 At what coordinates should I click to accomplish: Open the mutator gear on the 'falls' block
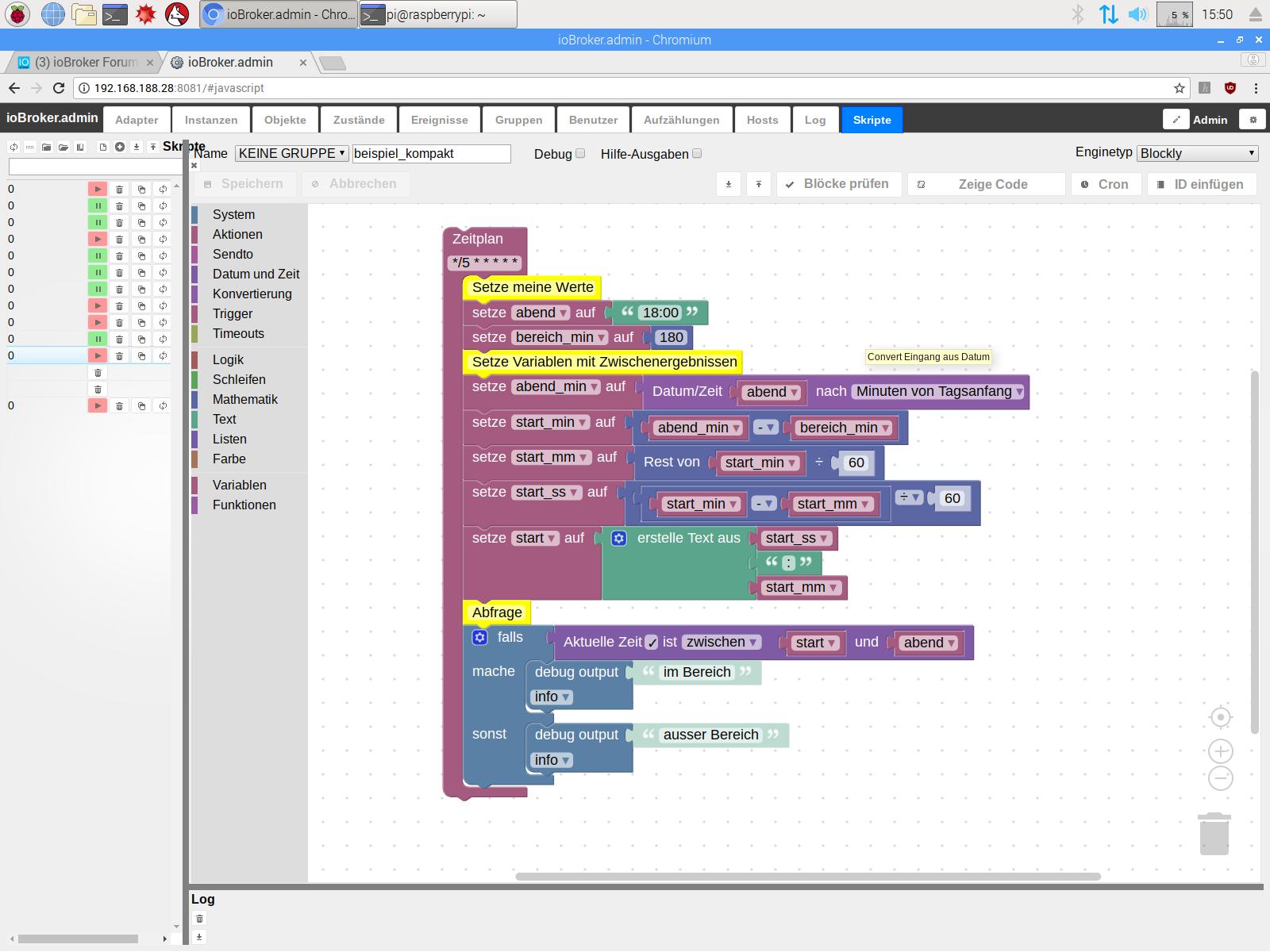[x=479, y=637]
